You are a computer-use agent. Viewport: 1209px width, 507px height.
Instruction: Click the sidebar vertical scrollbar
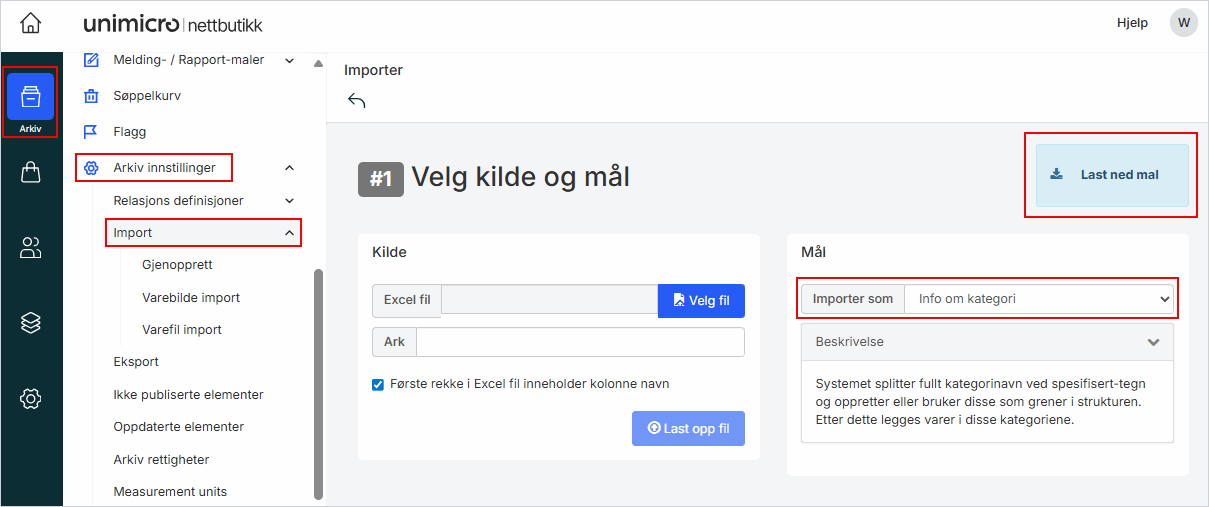pyautogui.click(x=319, y=380)
